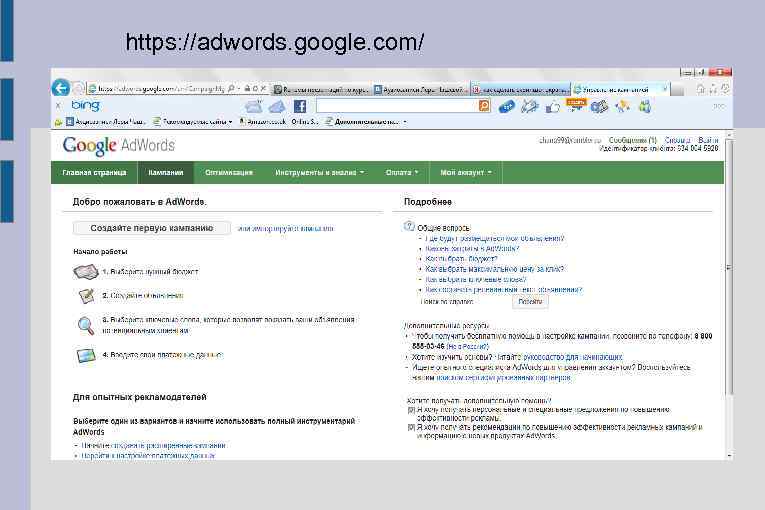Click the notepad icon beside step 2
Screen dimensions: 765x510
point(86,295)
